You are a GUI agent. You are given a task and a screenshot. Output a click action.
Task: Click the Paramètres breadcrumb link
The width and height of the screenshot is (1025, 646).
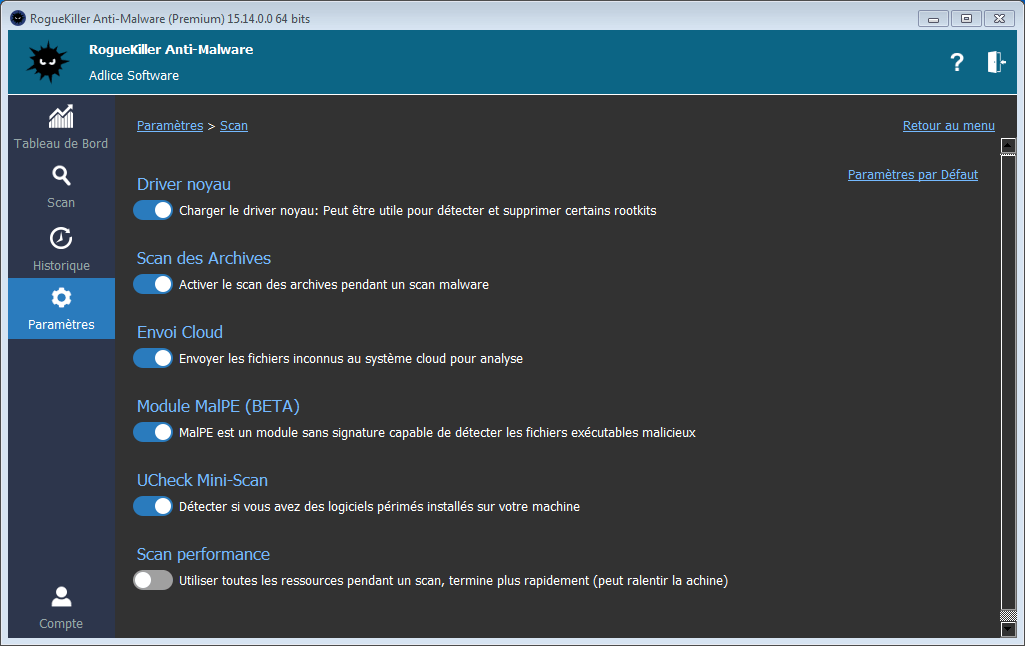[x=170, y=126]
